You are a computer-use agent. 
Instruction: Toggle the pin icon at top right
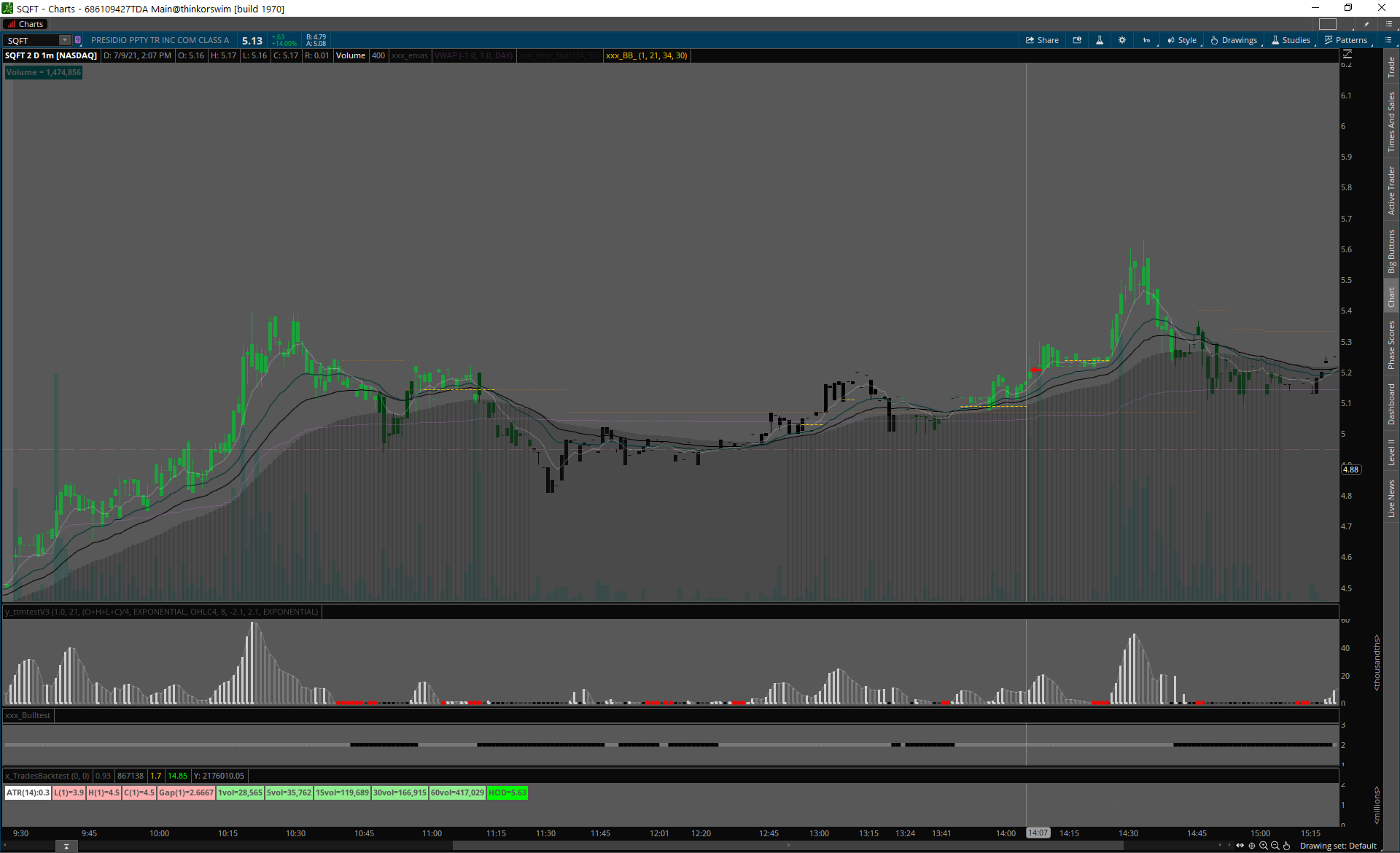[1366, 24]
